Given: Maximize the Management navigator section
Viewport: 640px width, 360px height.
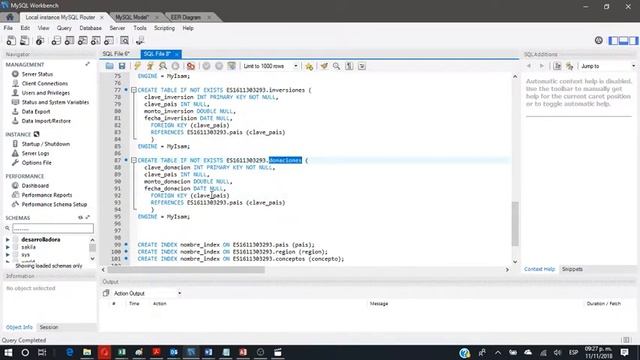Looking at the screenshot, I should 88,64.
